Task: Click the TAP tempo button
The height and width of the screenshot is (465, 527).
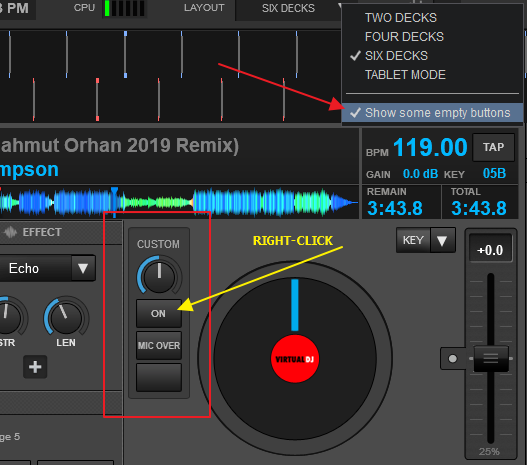Action: pos(493,147)
